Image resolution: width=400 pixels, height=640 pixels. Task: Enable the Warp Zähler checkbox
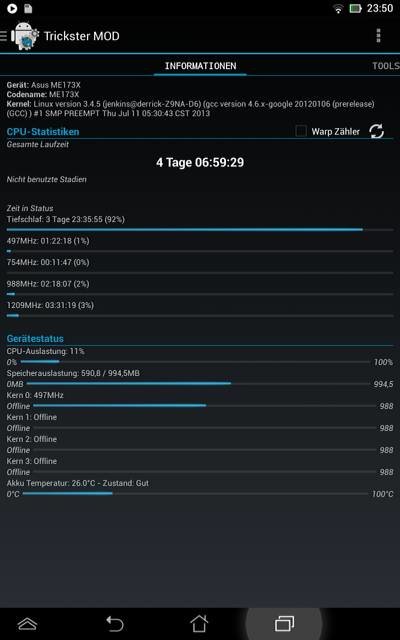[x=301, y=131]
